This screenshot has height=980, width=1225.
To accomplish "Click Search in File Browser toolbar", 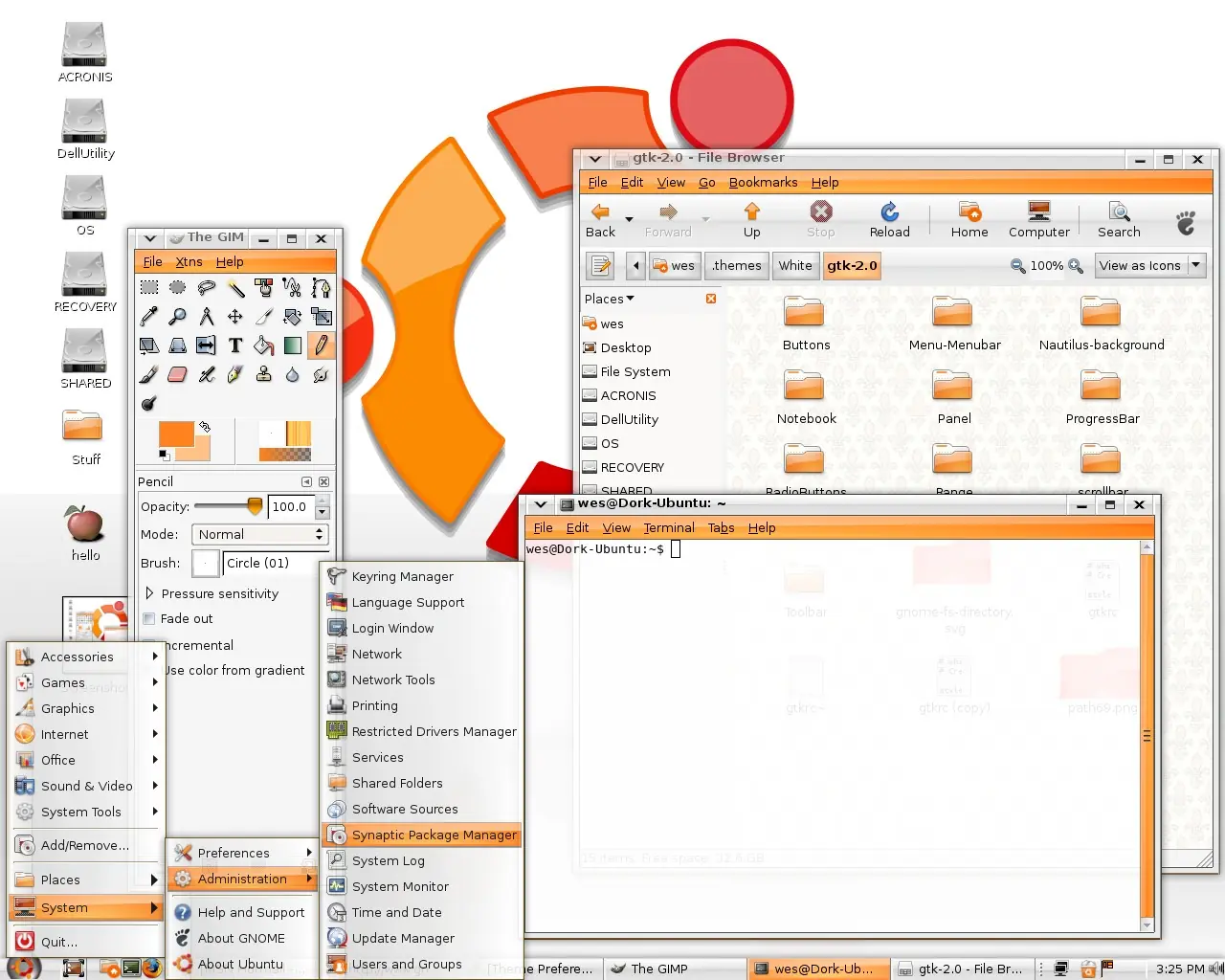I will [x=1119, y=220].
